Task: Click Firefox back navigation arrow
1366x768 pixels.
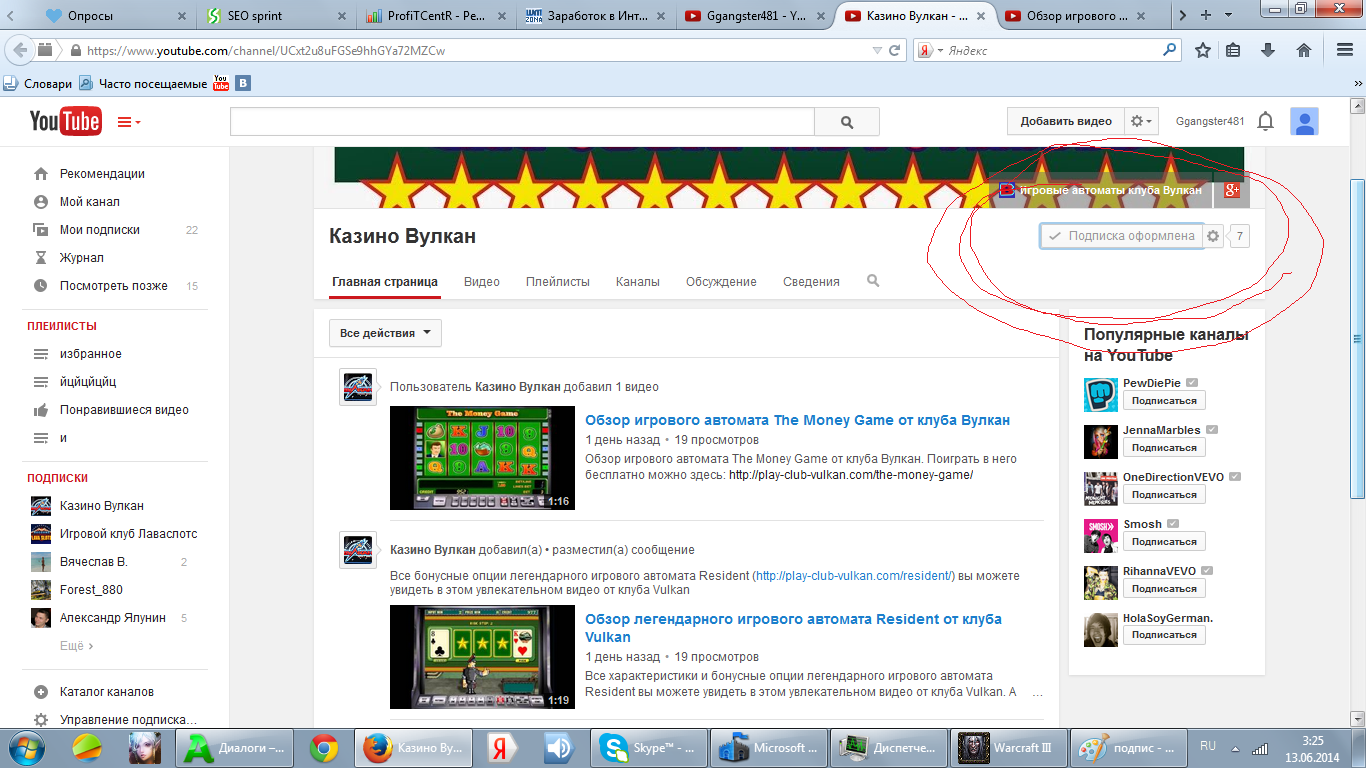Action: tap(21, 50)
